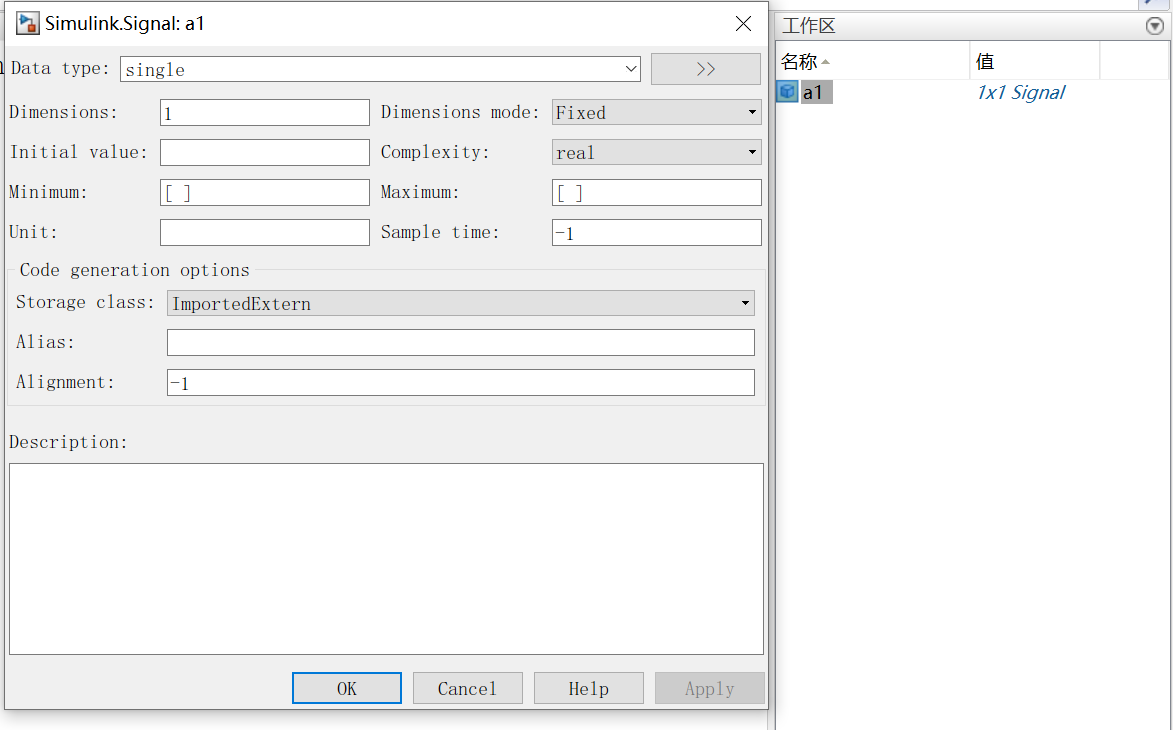Viewport: 1173px width, 730px height.
Task: Open the Dimensions mode dropdown
Action: [657, 112]
